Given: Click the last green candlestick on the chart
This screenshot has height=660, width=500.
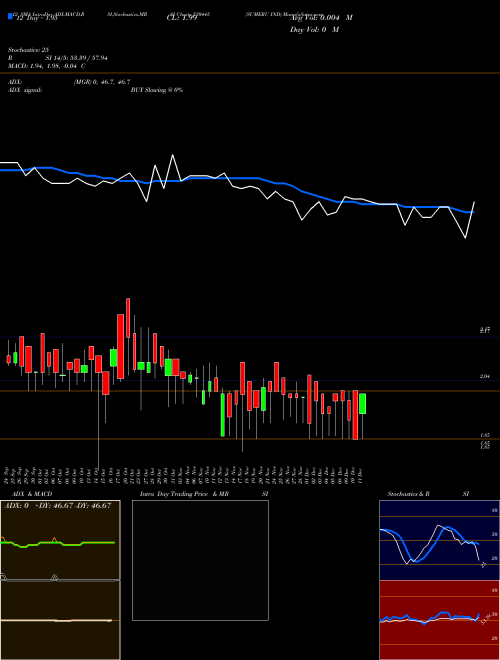Looking at the screenshot, I should [x=362, y=404].
